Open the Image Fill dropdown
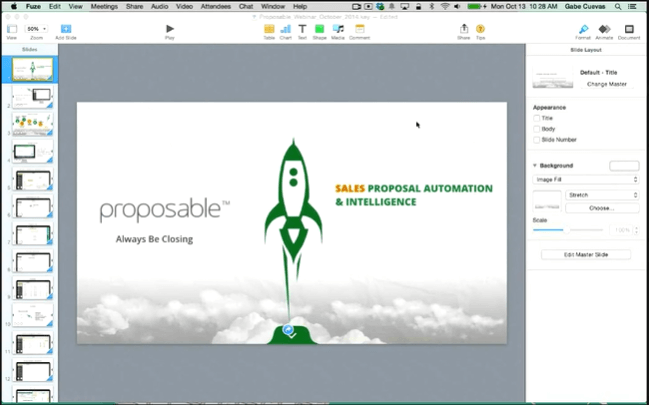 (586, 180)
